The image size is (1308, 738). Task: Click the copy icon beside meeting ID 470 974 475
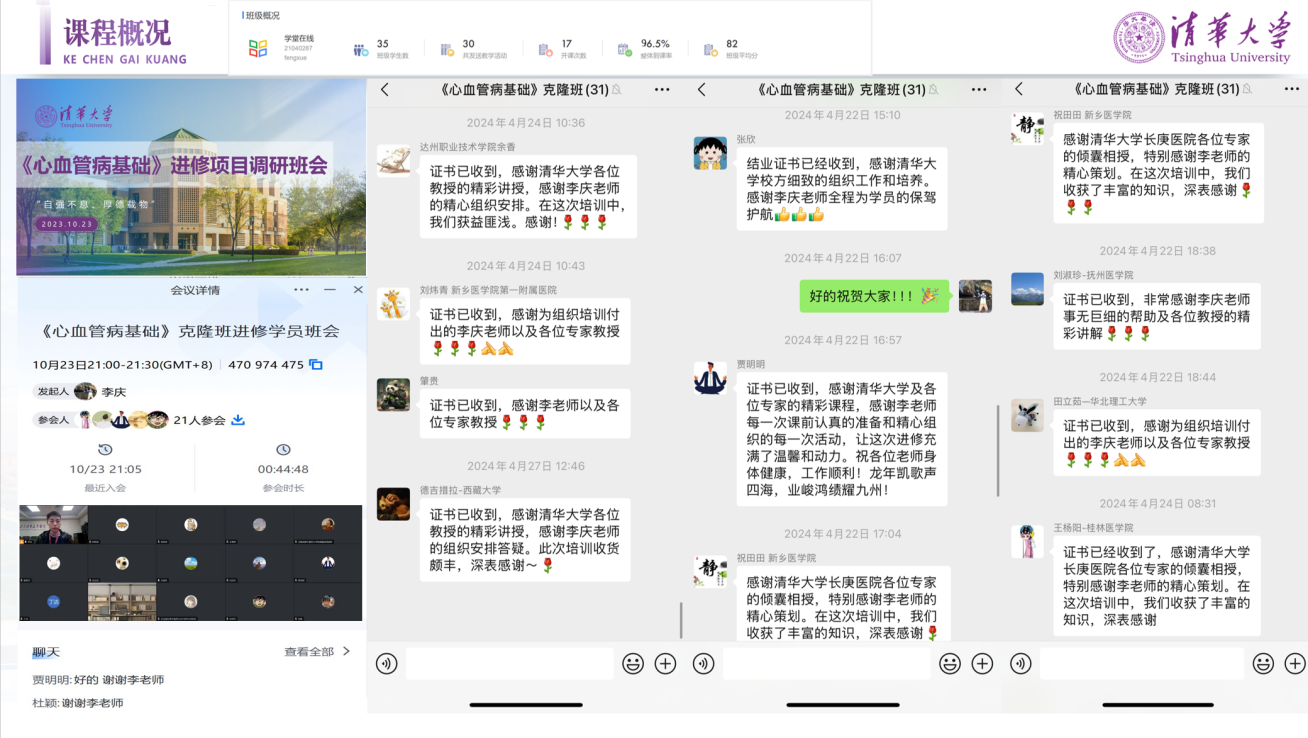pyautogui.click(x=315, y=366)
